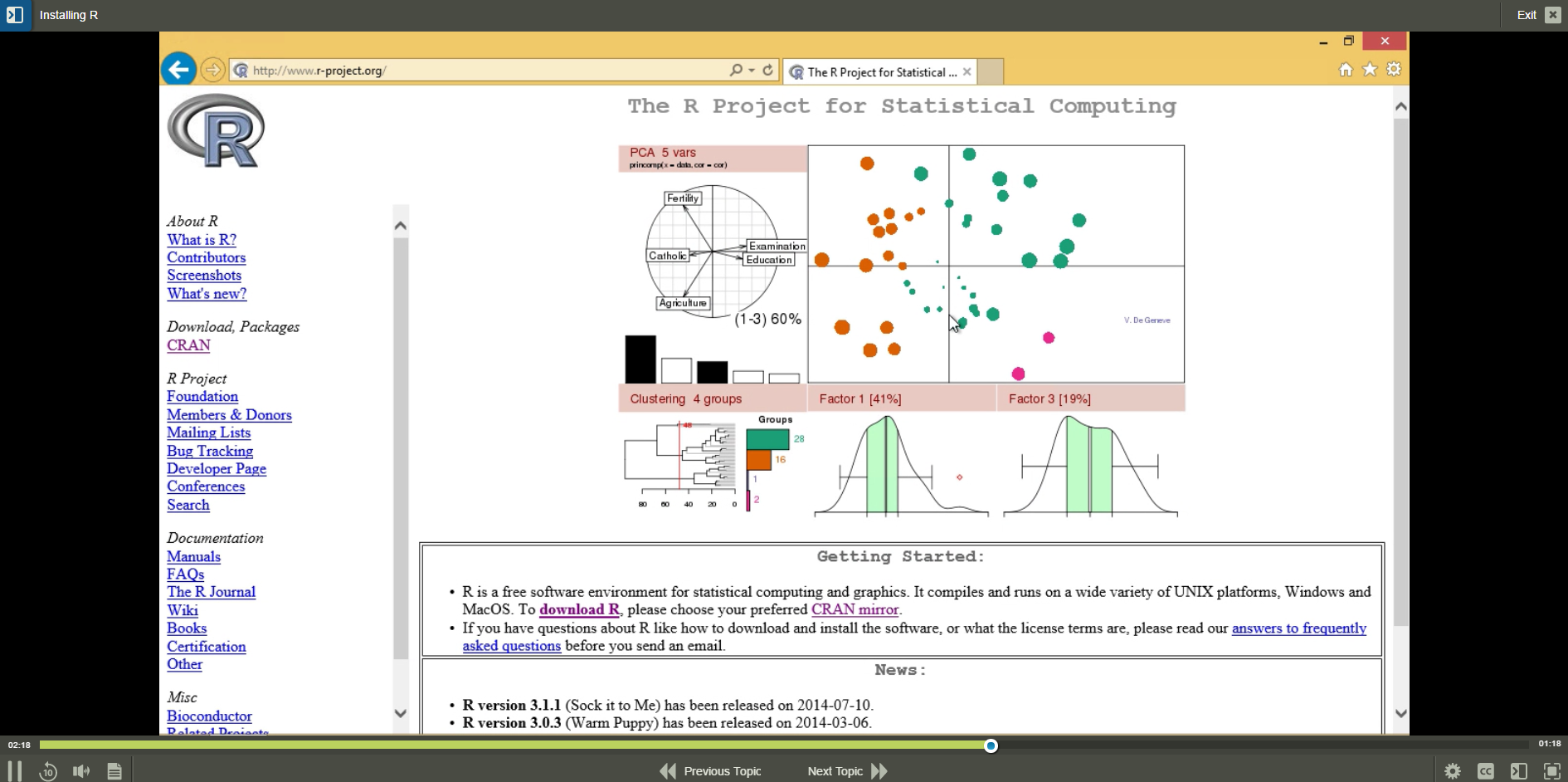Viewport: 1568px width, 782px height.
Task: Open the CRAN link in sidebar
Action: click(188, 345)
